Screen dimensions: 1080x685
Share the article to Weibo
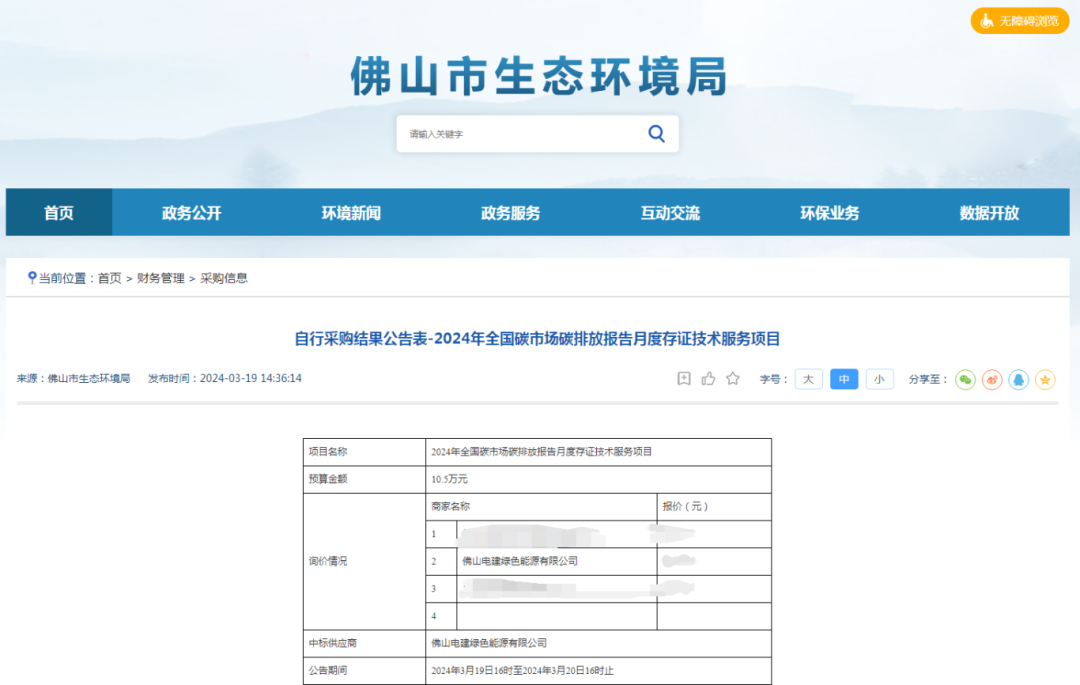tap(991, 379)
